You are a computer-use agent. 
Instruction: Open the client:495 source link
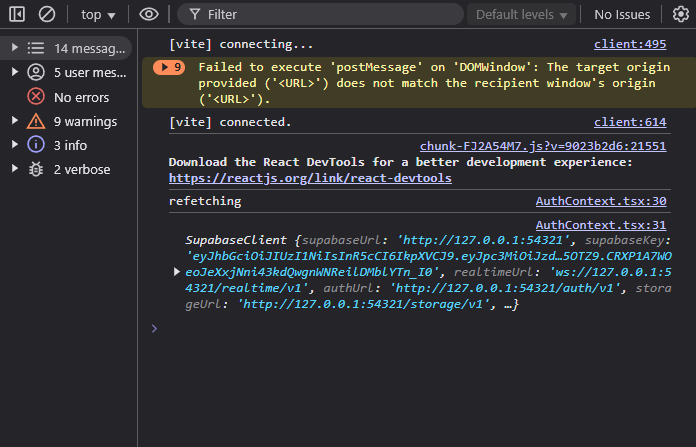(629, 44)
